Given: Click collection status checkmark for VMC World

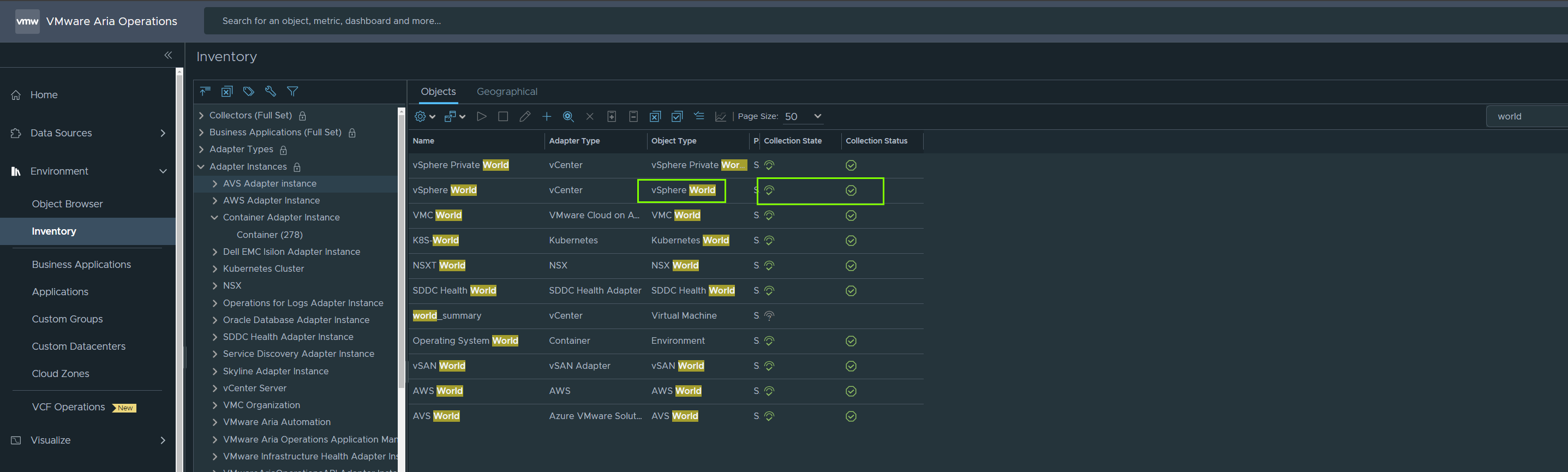Looking at the screenshot, I should (x=851, y=216).
